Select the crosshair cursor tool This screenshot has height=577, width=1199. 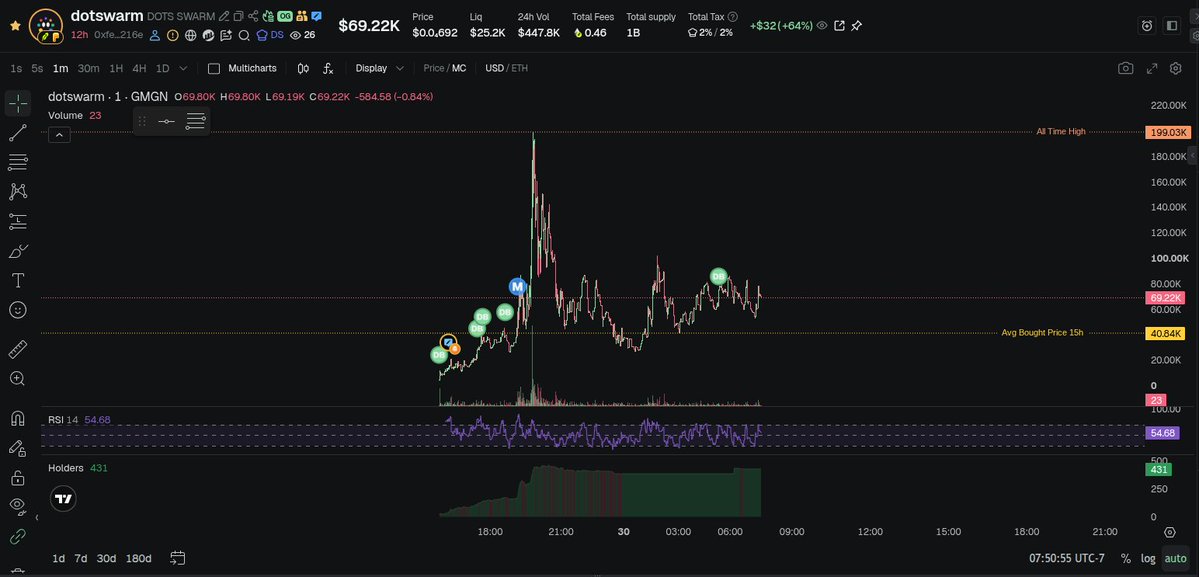[x=18, y=103]
